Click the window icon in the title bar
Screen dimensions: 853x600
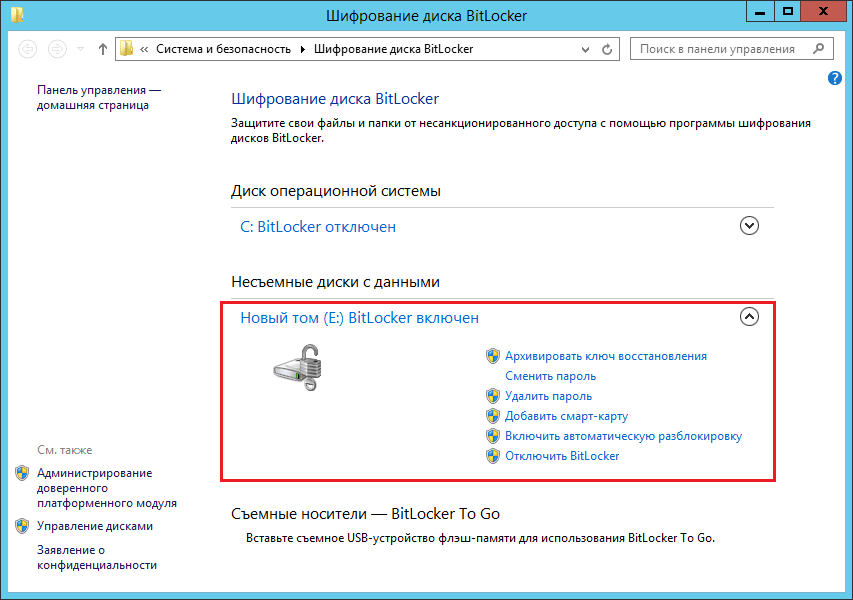coord(17,14)
